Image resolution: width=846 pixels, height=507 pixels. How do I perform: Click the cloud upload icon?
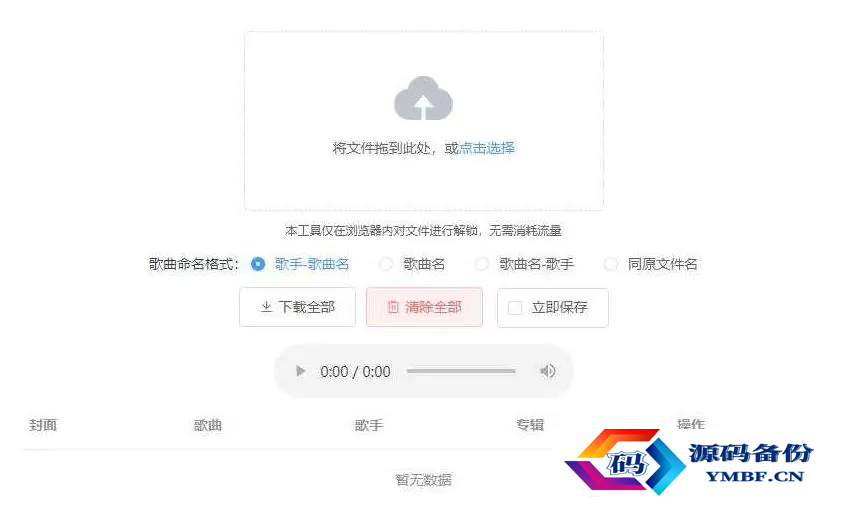pos(424,98)
